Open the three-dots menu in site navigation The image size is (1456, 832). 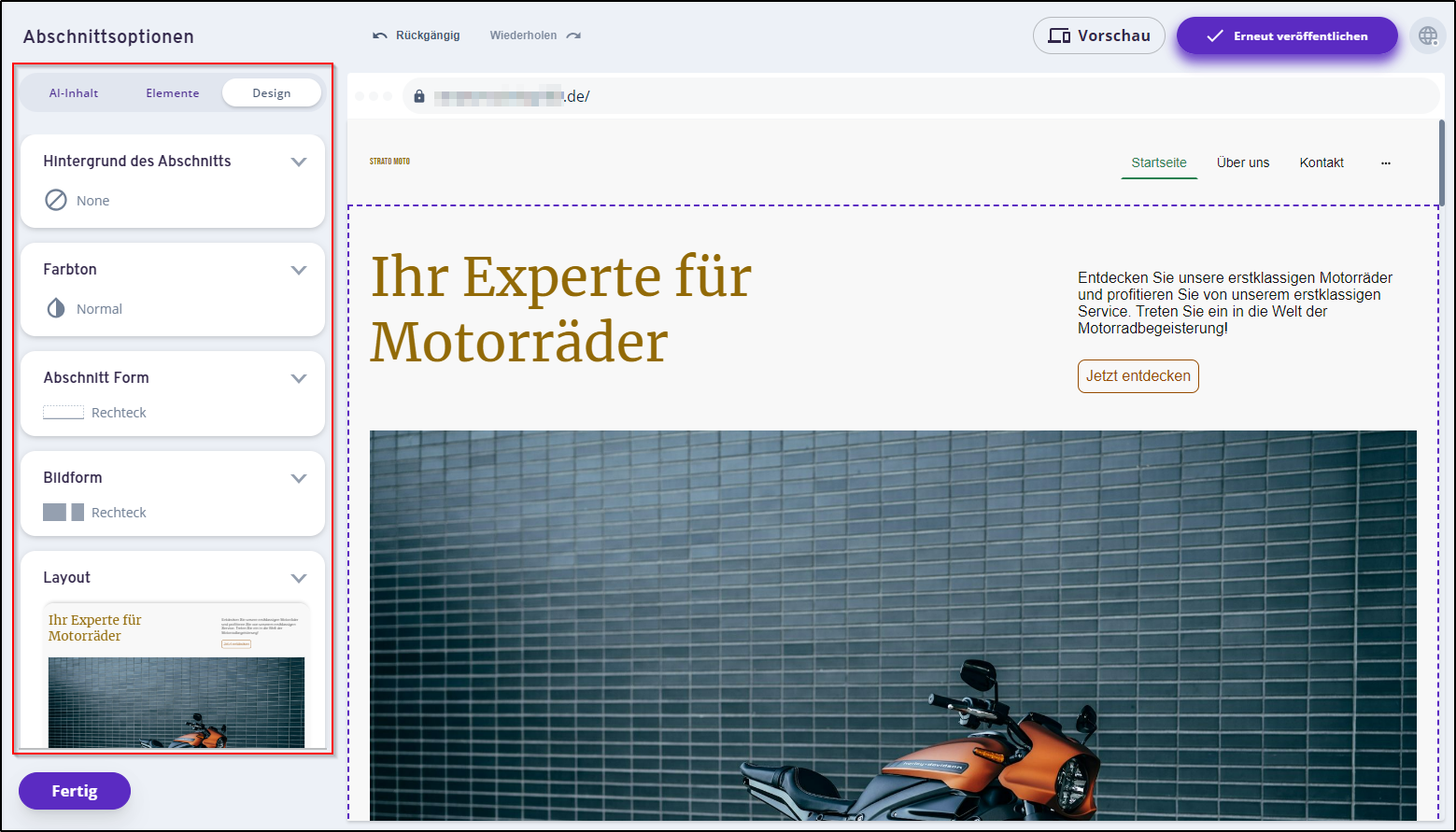point(1386,162)
